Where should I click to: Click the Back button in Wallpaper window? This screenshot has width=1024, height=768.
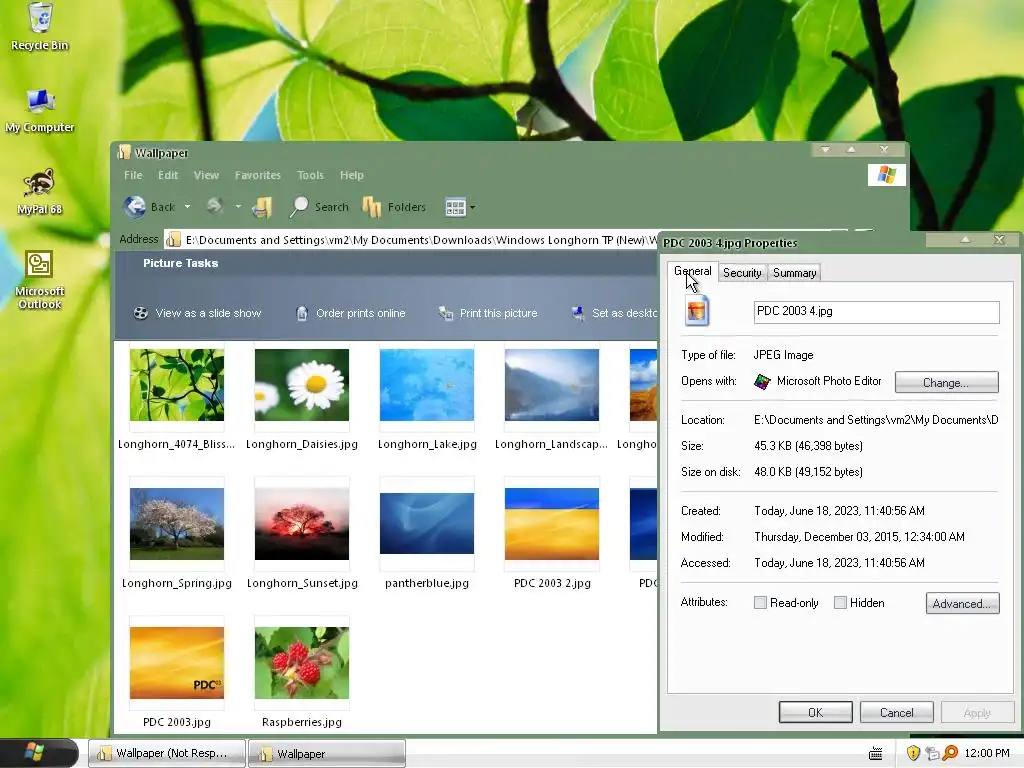click(150, 207)
